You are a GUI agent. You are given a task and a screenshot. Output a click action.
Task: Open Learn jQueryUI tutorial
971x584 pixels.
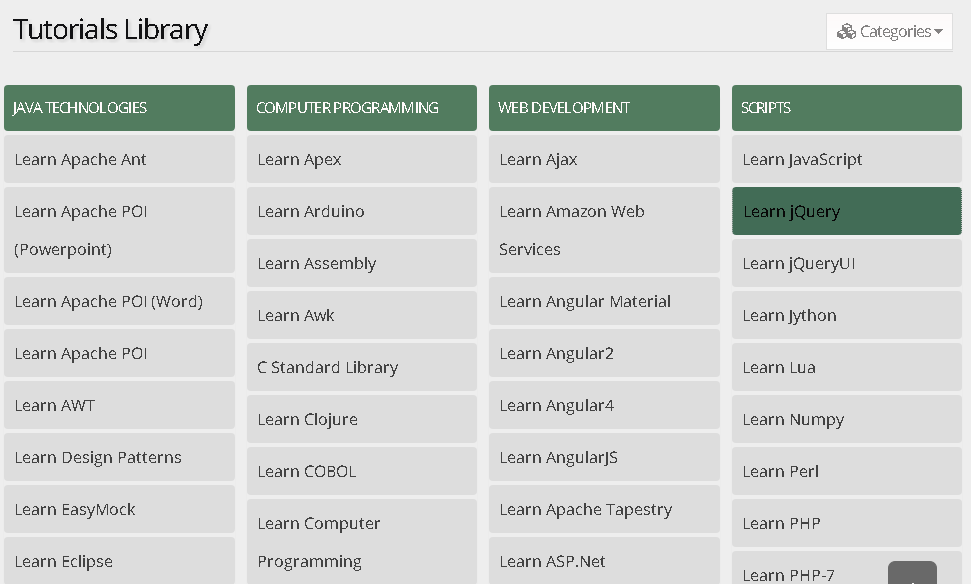847,263
